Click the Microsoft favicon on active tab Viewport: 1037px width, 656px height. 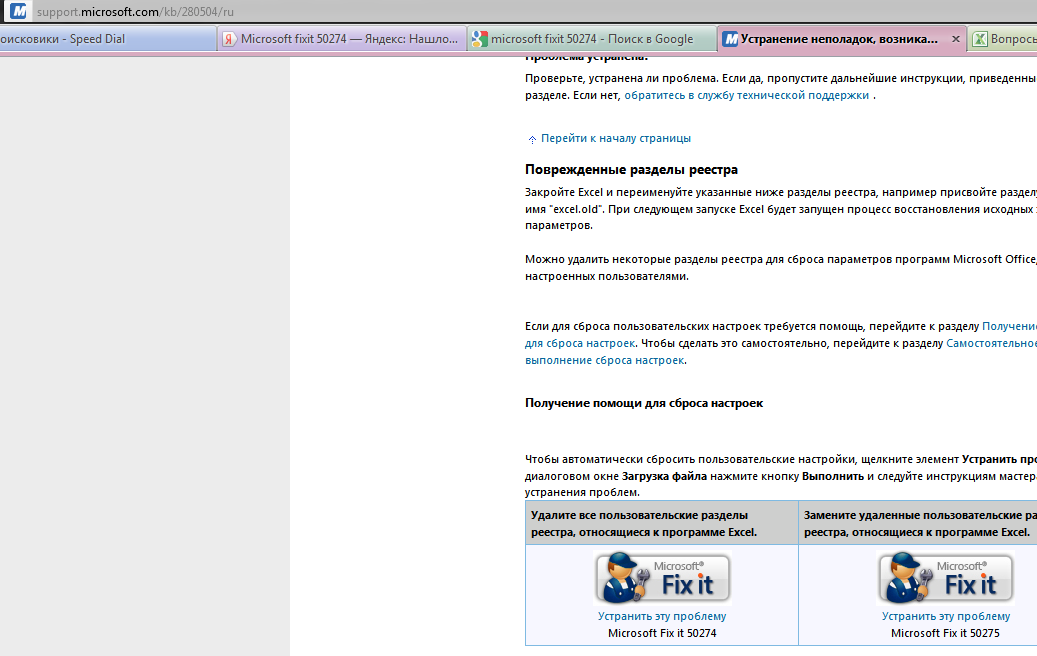(730, 39)
